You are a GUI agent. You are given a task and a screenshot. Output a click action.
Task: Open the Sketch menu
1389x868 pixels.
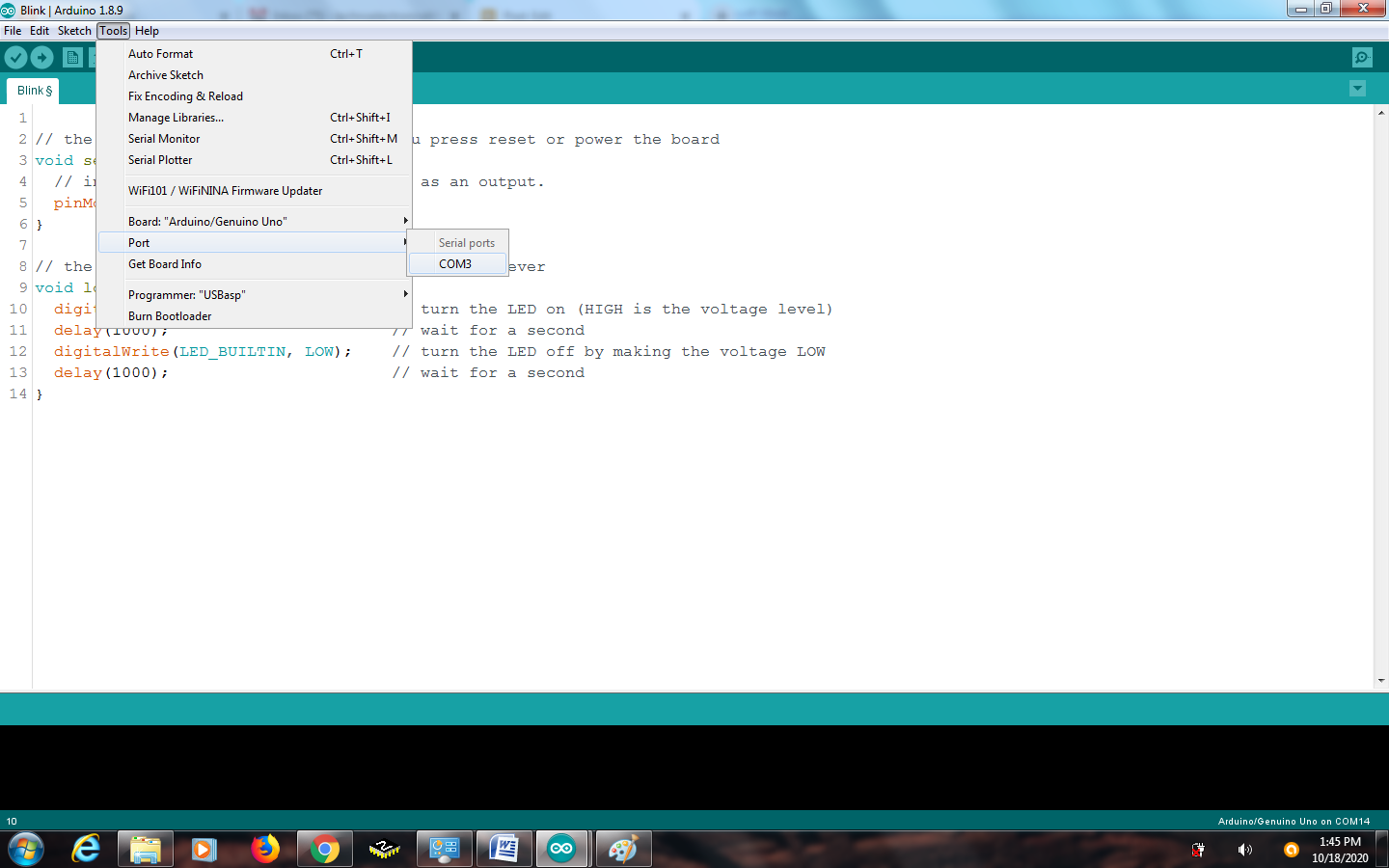tap(74, 31)
